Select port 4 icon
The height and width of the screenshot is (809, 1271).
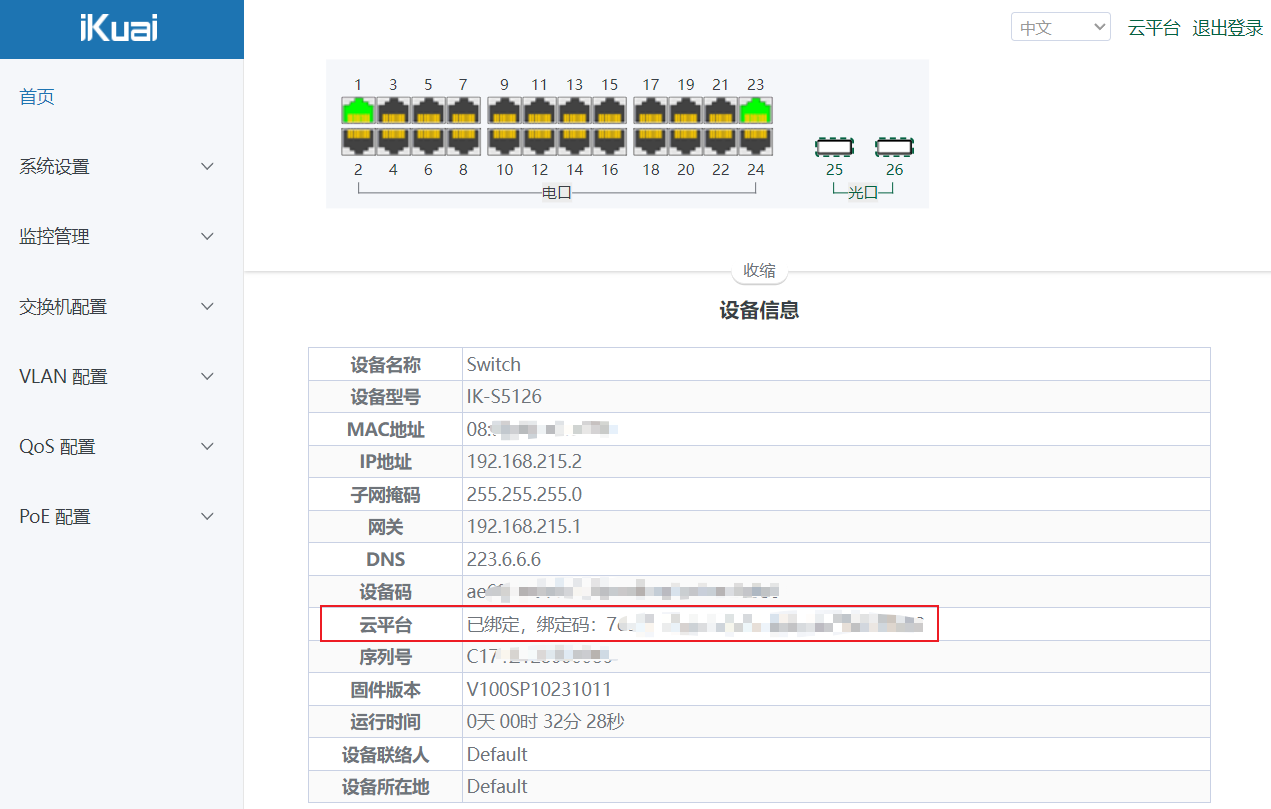(x=393, y=141)
